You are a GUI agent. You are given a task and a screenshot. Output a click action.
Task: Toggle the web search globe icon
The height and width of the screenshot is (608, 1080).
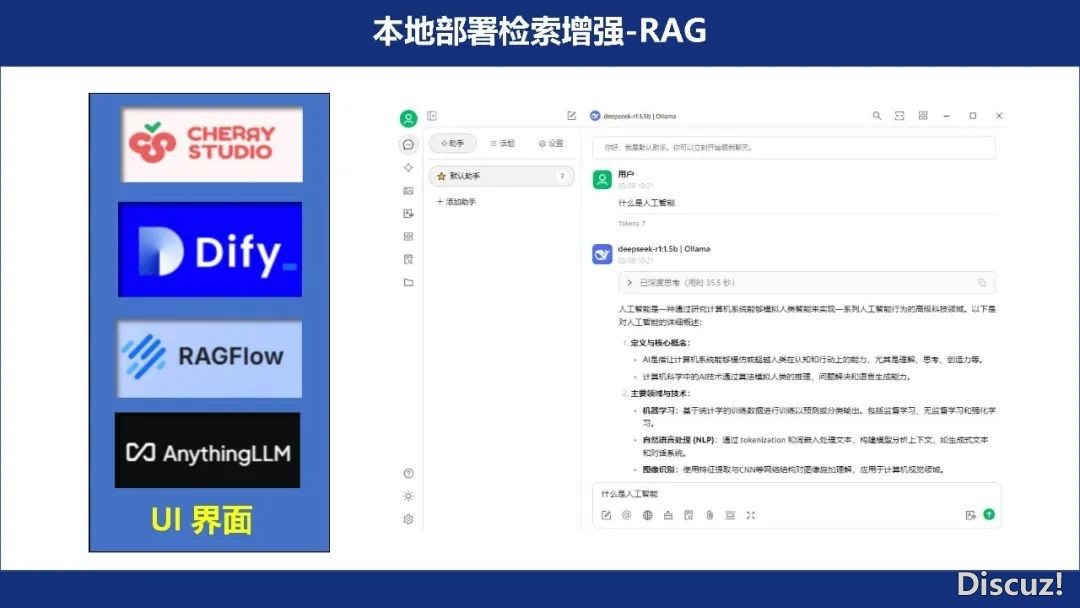pyautogui.click(x=647, y=515)
